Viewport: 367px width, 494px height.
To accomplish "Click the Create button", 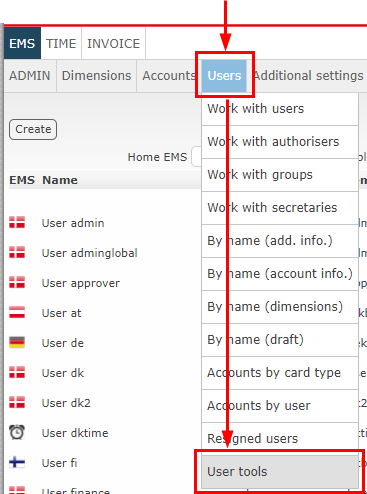I will coord(33,129).
